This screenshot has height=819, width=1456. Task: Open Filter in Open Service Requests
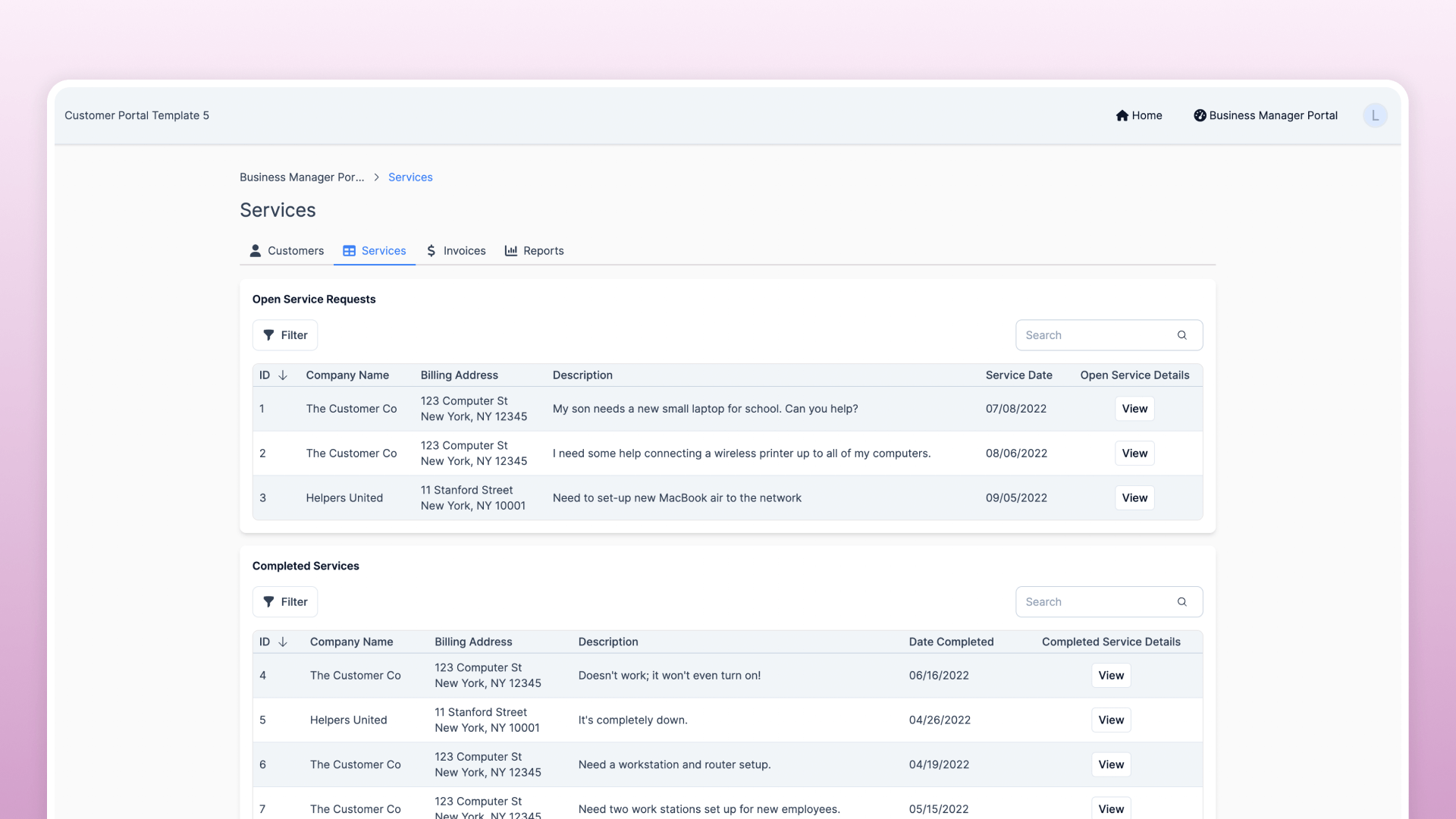tap(285, 335)
